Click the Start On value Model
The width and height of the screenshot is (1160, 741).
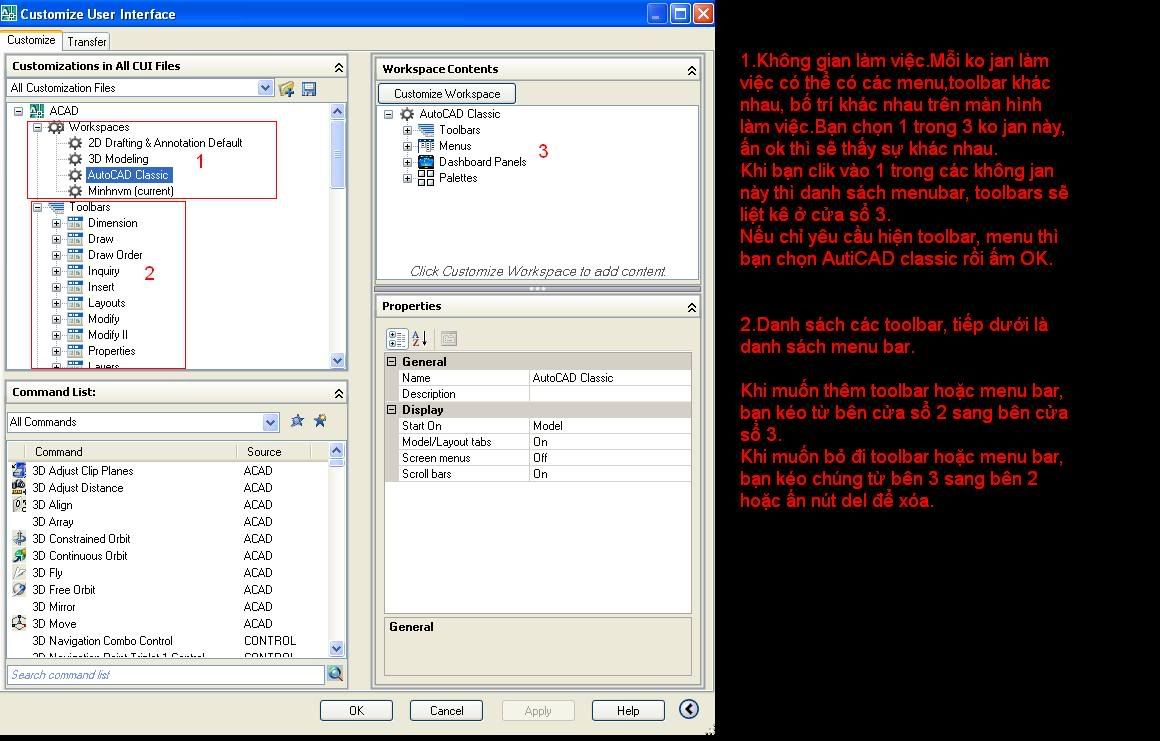pos(610,426)
